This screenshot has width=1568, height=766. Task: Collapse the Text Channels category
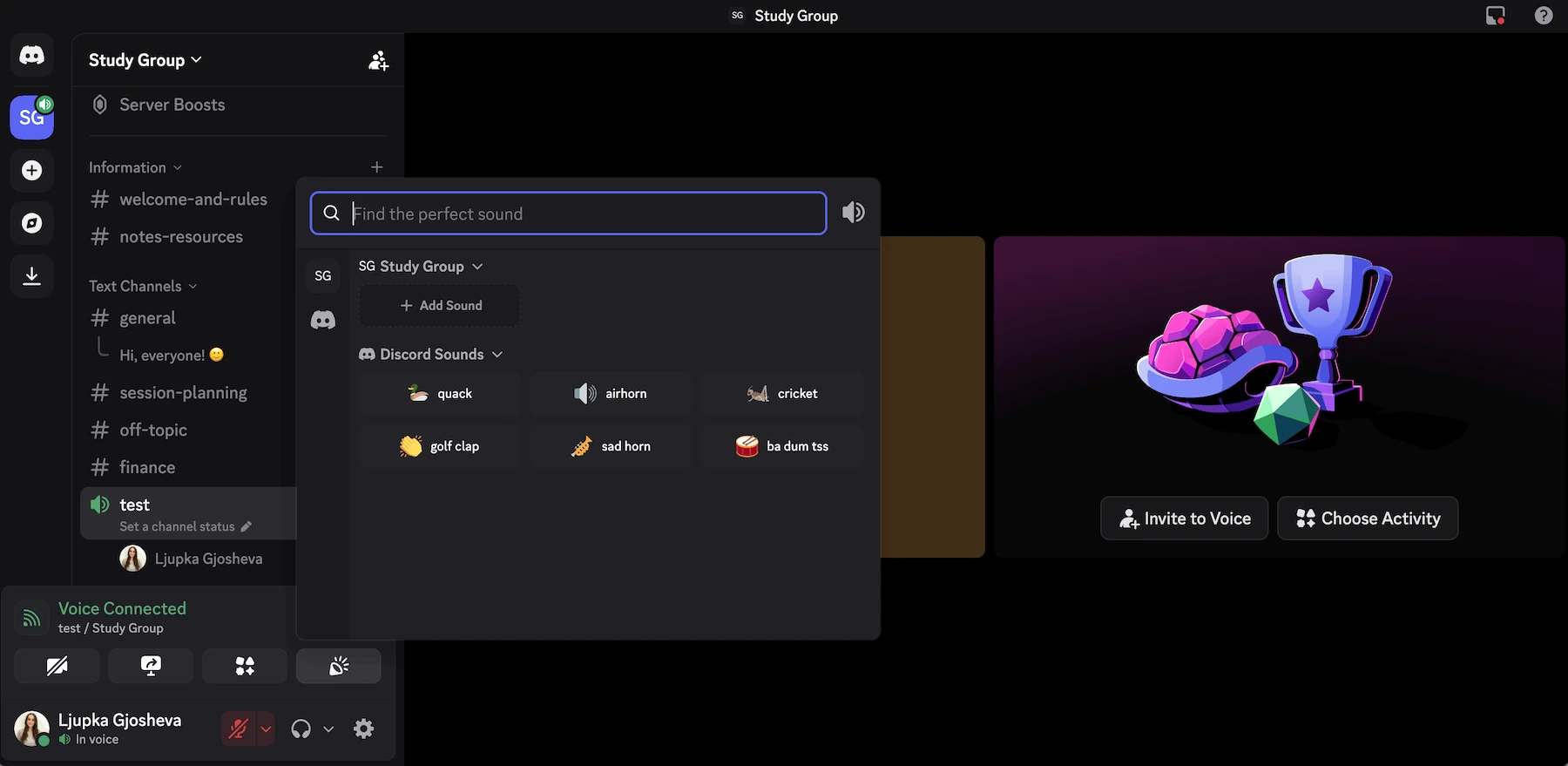pyautogui.click(x=143, y=286)
